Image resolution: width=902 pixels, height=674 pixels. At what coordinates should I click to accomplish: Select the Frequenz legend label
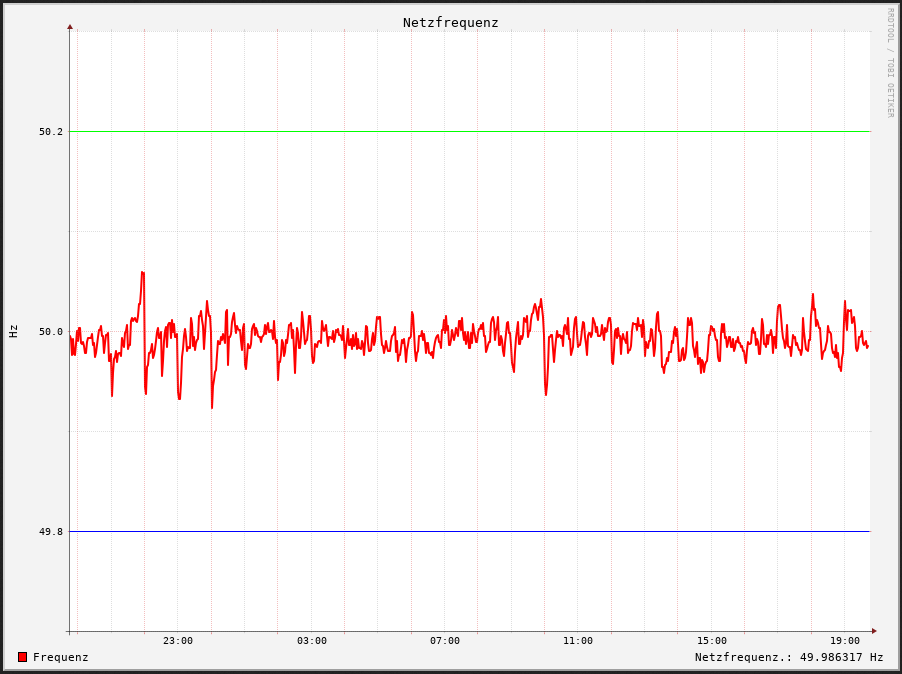pos(60,657)
